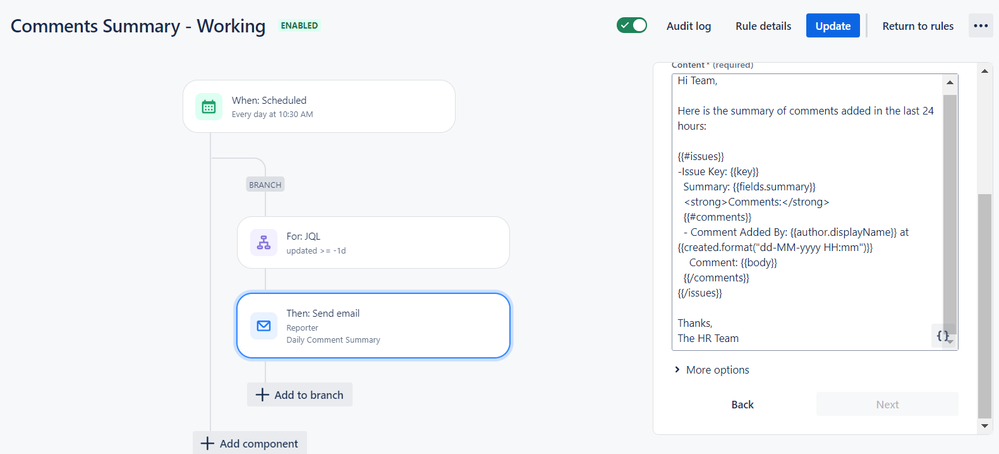The width and height of the screenshot is (999, 454).
Task: Click the plus icon beside Add to branch
Action: pyautogui.click(x=263, y=395)
